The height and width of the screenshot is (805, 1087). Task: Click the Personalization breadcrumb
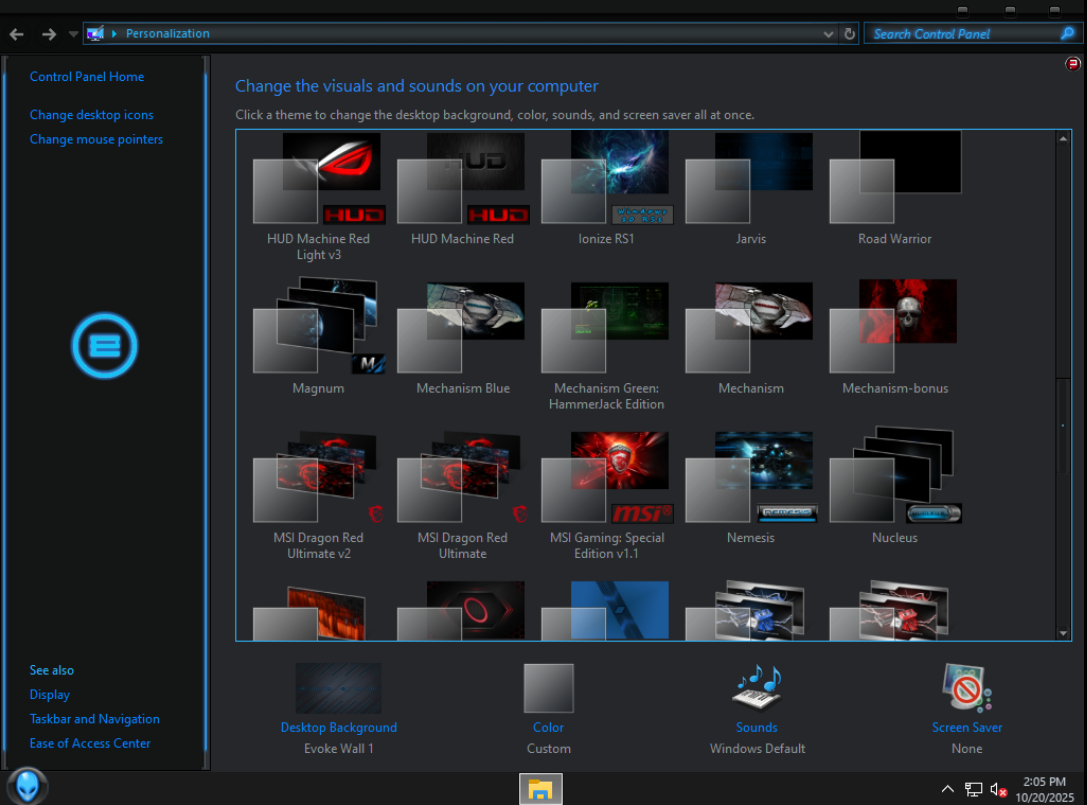click(x=167, y=34)
